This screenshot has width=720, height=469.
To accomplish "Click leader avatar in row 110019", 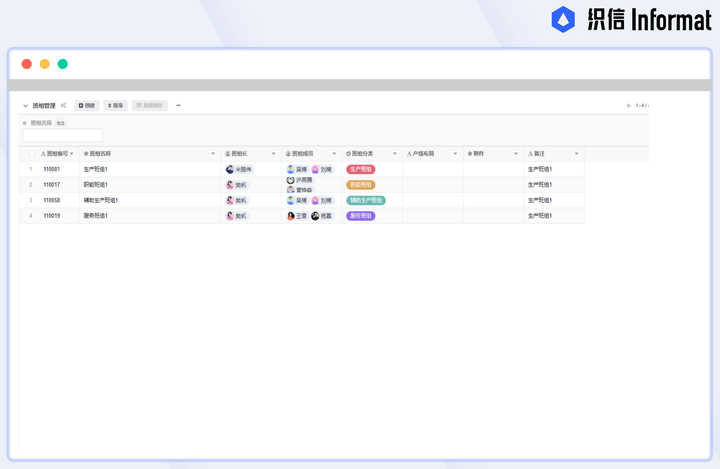I will click(230, 216).
